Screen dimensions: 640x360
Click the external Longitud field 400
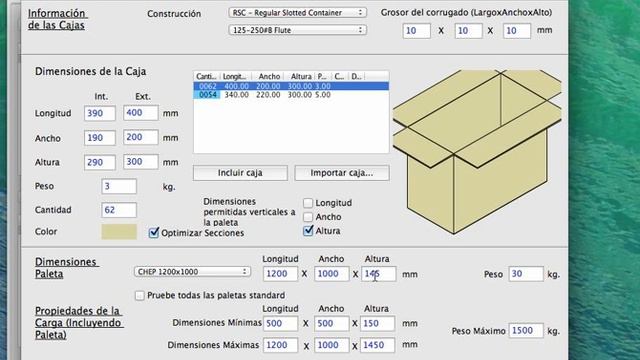coord(140,113)
